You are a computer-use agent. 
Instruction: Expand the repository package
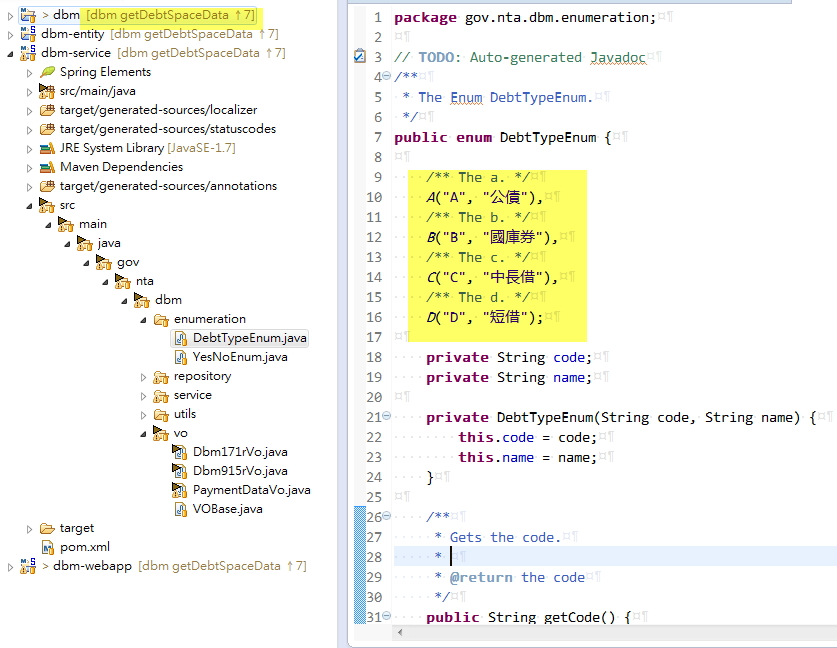click(143, 377)
